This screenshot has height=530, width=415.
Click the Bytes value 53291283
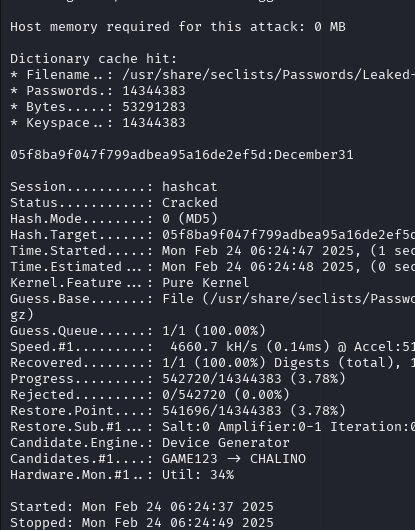[x=154, y=107]
